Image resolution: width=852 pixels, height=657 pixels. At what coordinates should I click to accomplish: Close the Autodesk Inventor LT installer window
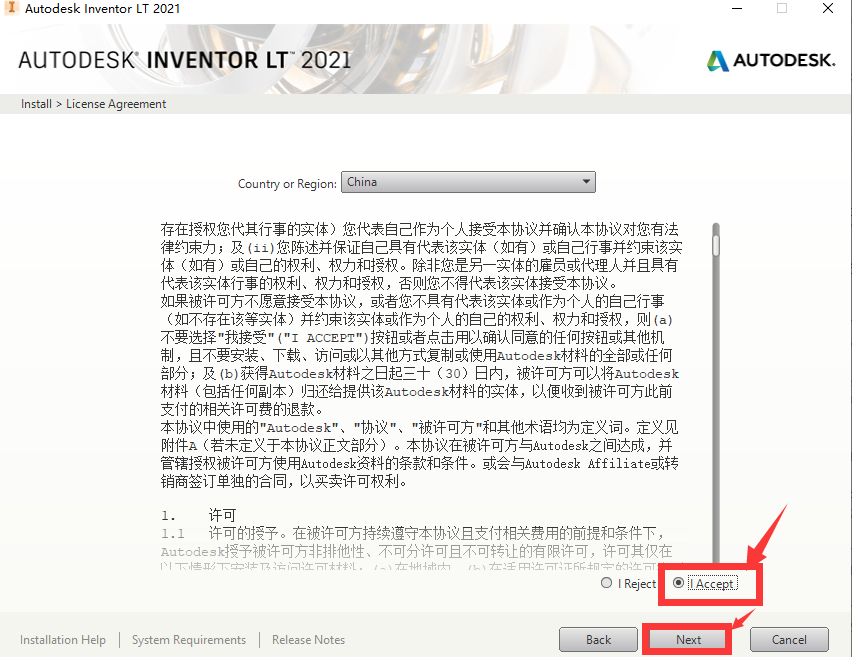tap(828, 8)
